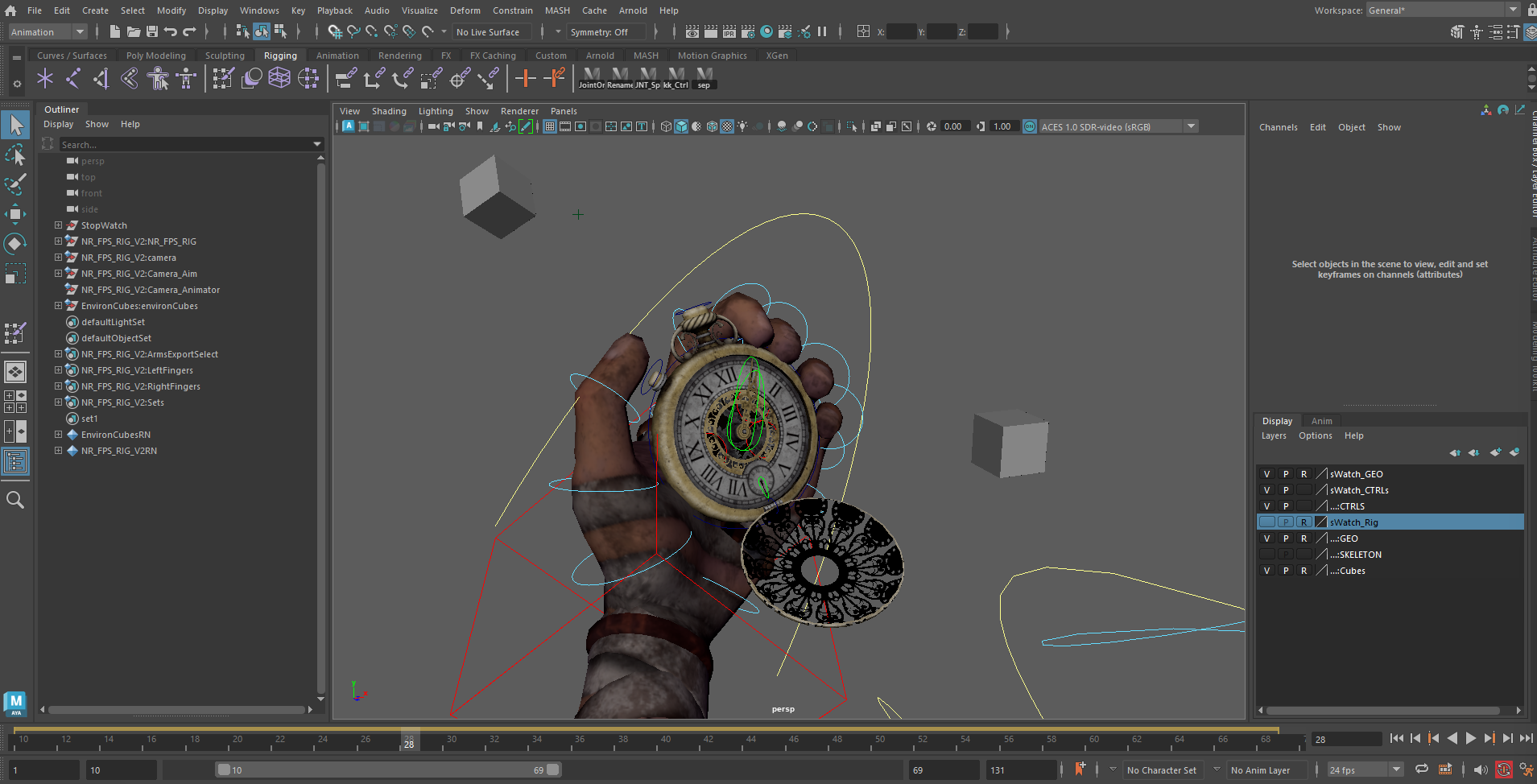
Task: Click the search magnifier icon in sidebar
Action: click(x=15, y=500)
